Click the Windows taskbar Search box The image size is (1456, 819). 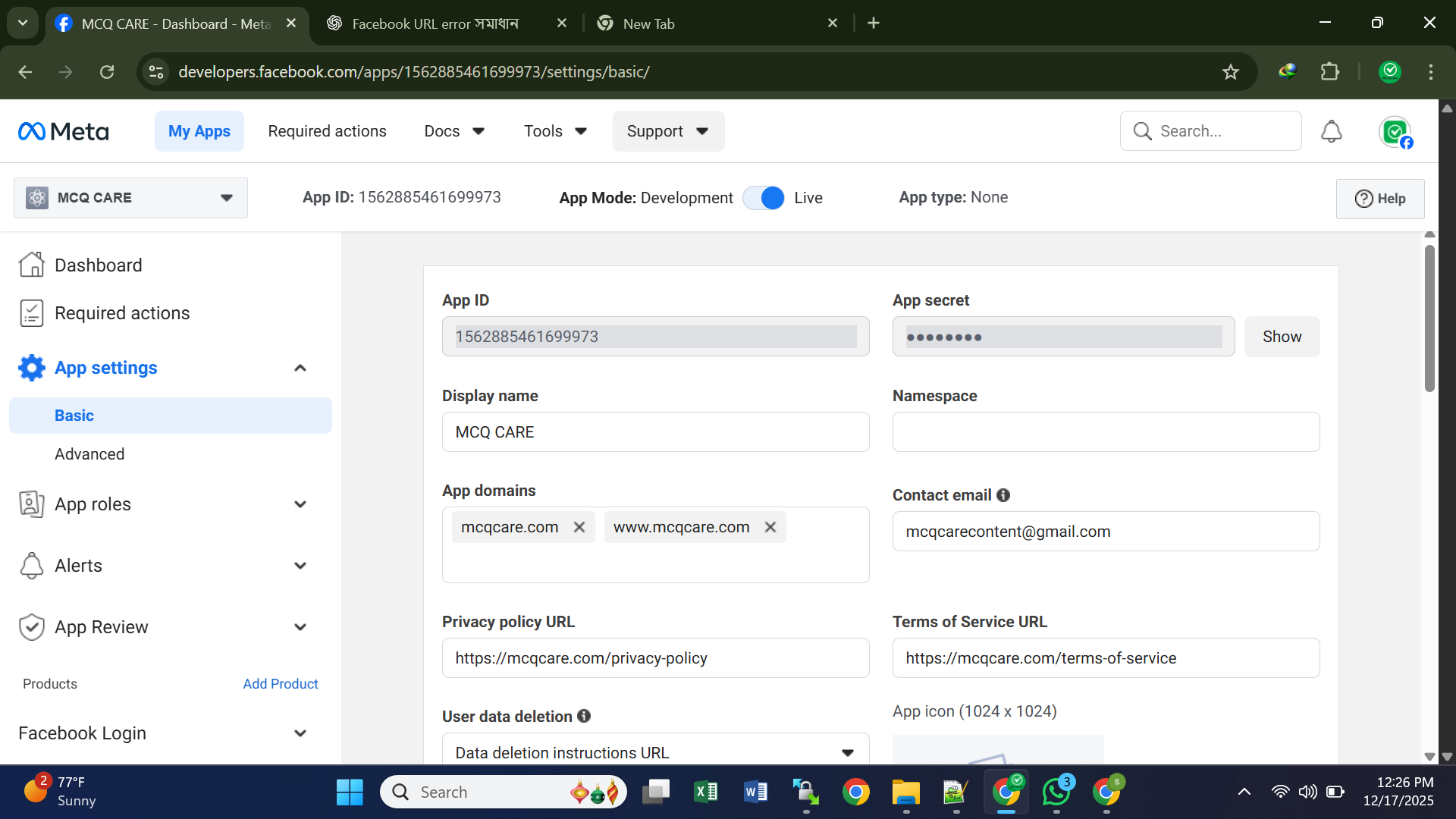(x=504, y=792)
